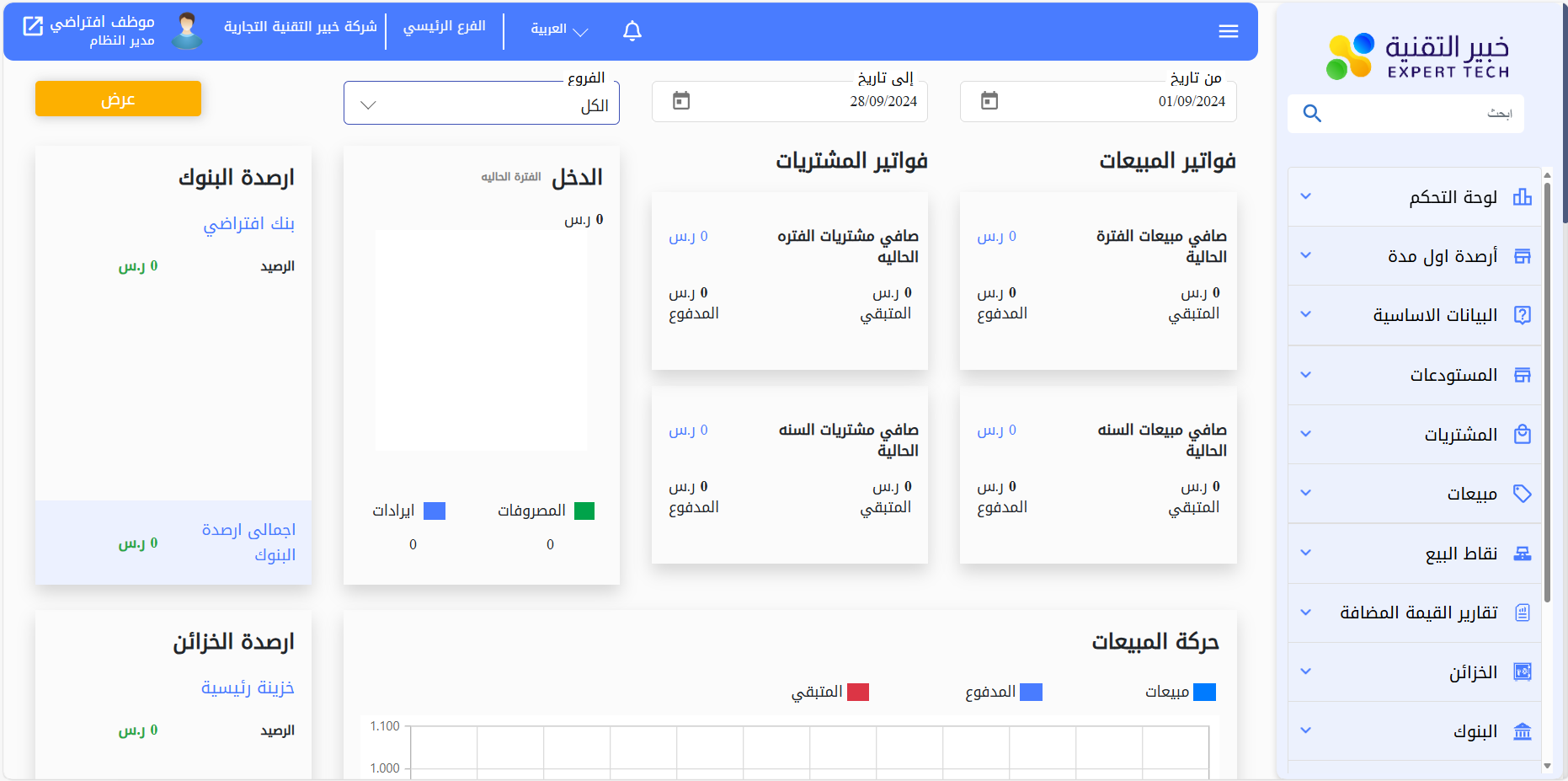Open the الفروع dropdown
This screenshot has width=1568, height=781.
click(x=482, y=104)
